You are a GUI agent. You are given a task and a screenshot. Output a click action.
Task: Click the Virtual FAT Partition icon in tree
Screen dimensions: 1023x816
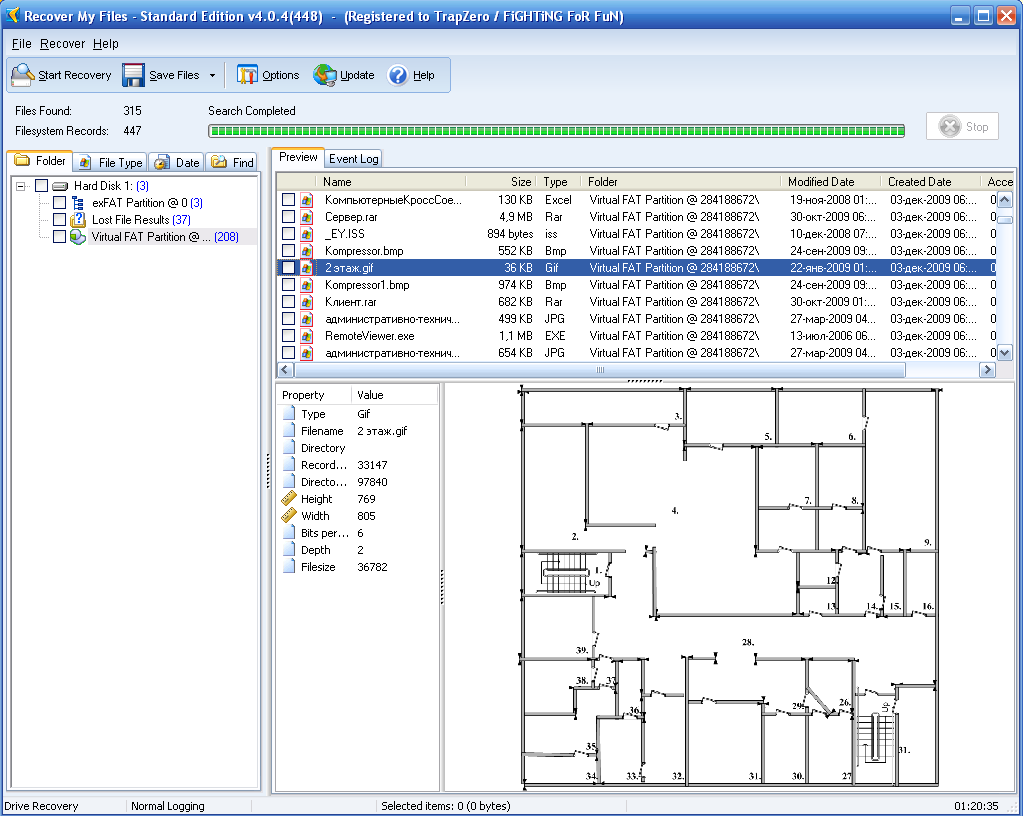[78, 237]
